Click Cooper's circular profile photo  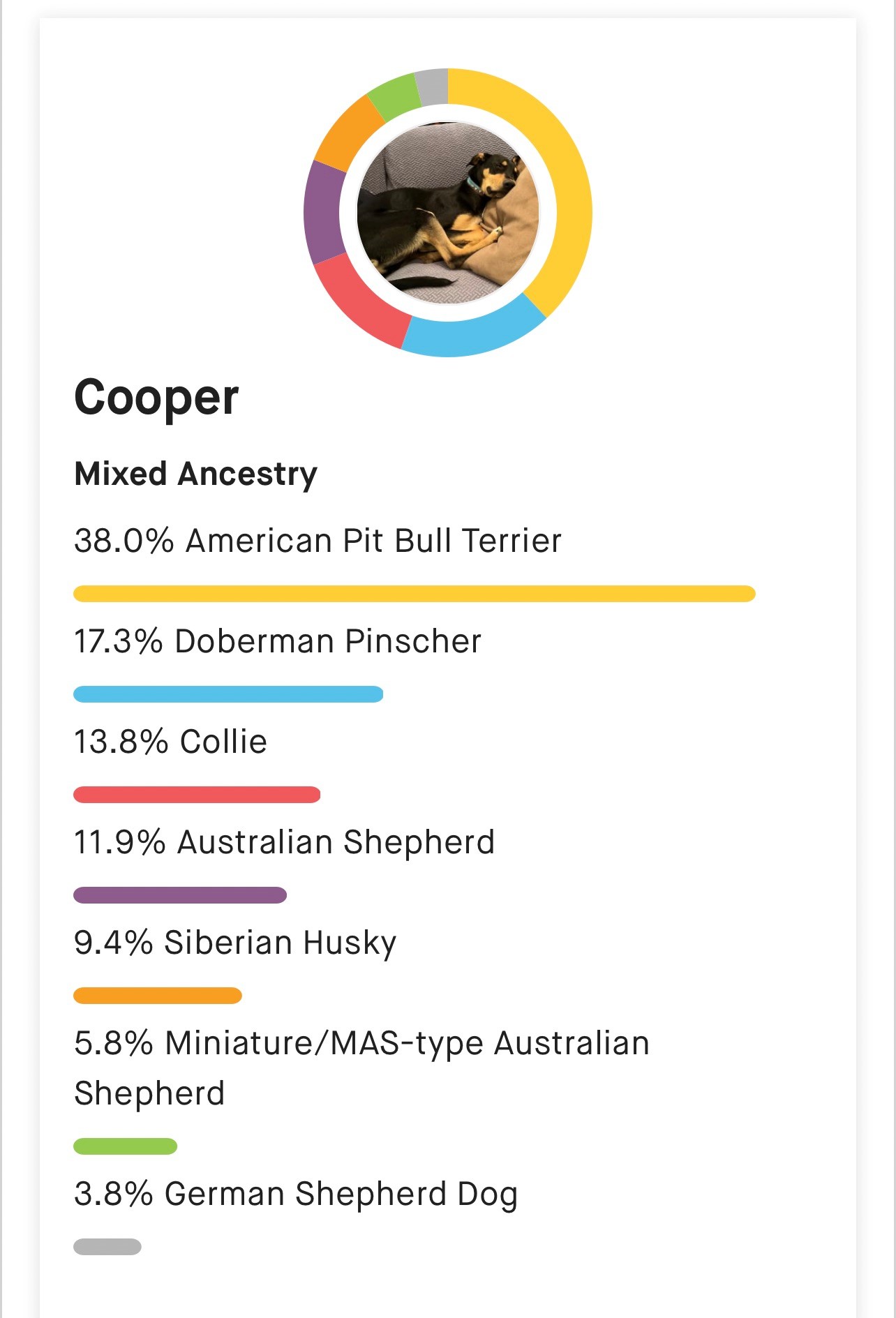pos(448,213)
